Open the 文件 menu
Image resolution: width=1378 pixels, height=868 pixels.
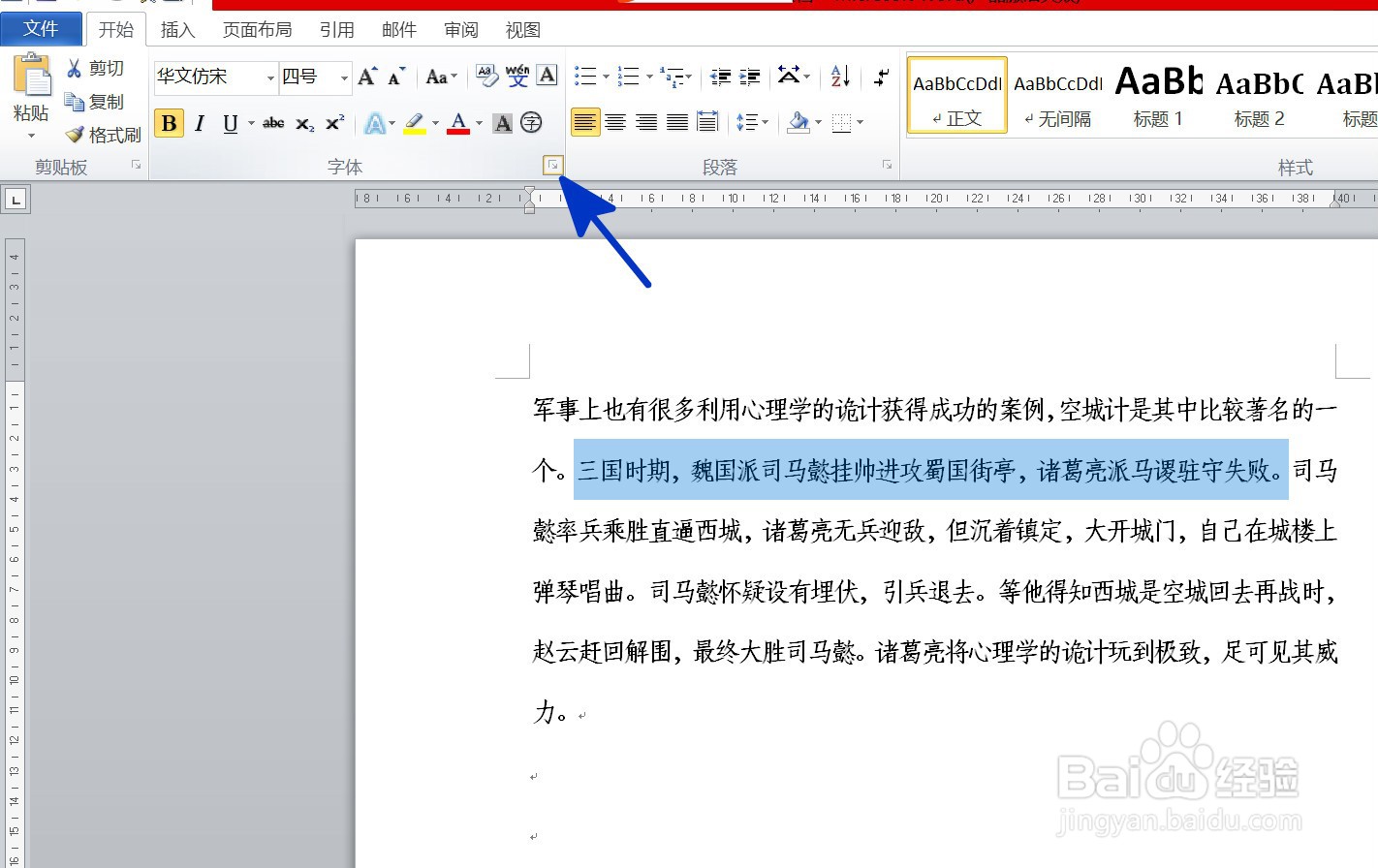42,29
